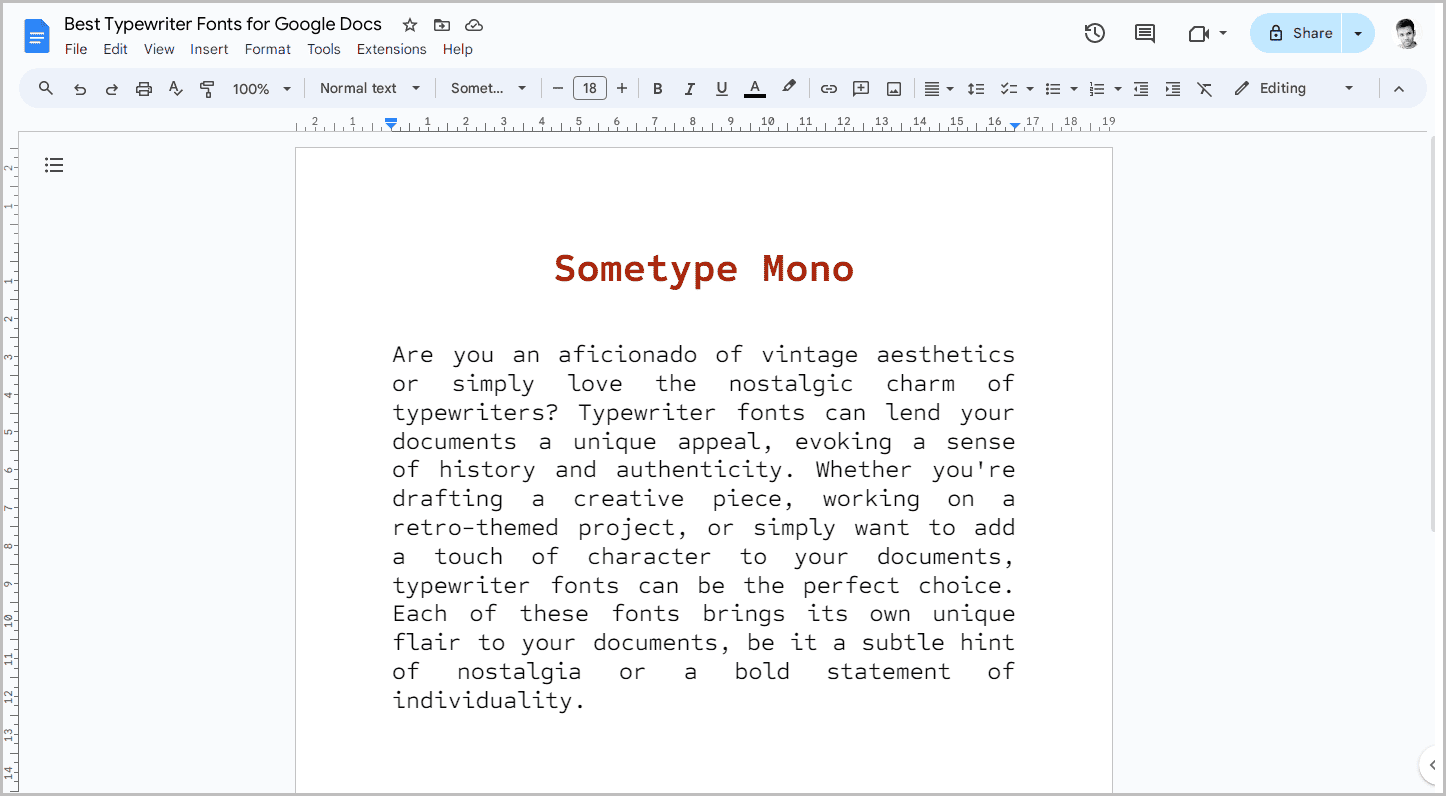Open the Normal text style dropdown

[370, 88]
